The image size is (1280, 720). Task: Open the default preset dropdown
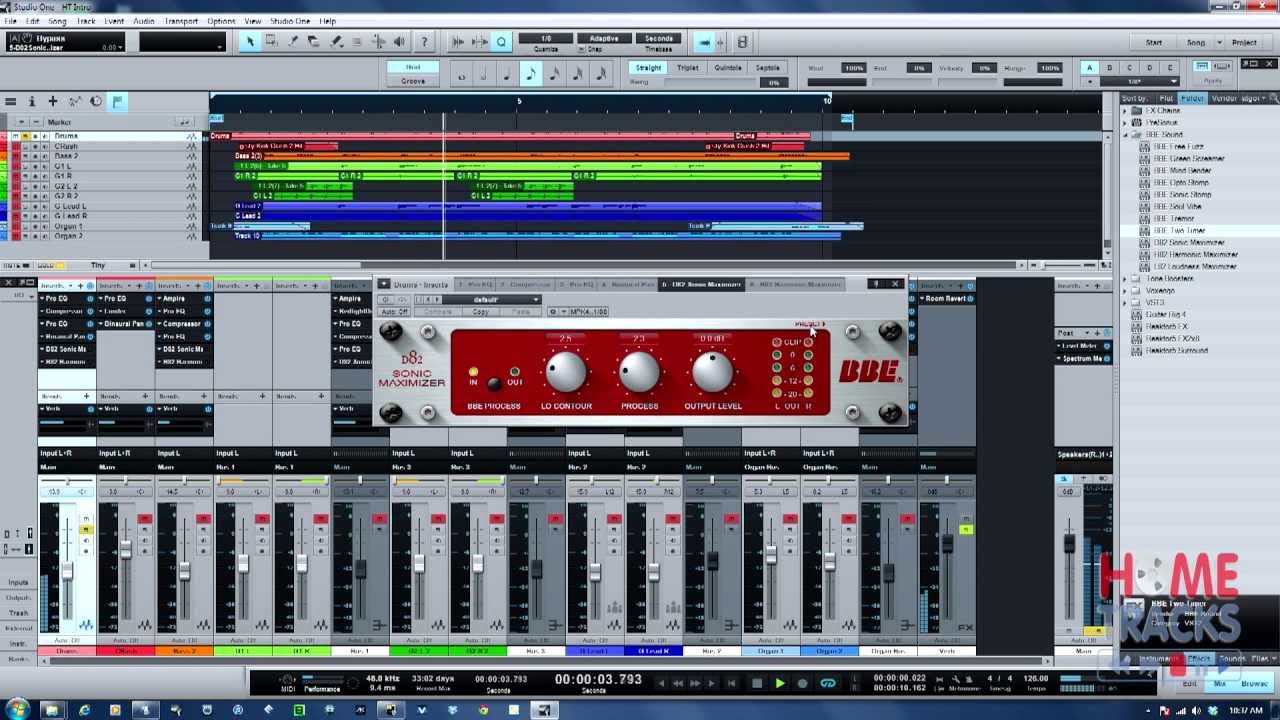click(x=493, y=299)
